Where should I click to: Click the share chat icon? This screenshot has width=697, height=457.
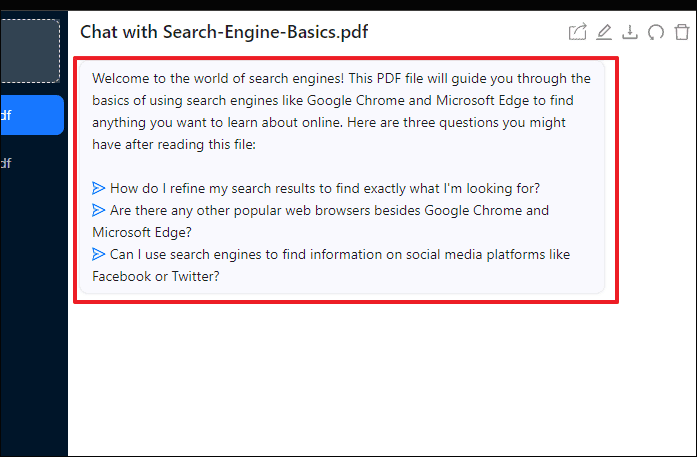(577, 33)
